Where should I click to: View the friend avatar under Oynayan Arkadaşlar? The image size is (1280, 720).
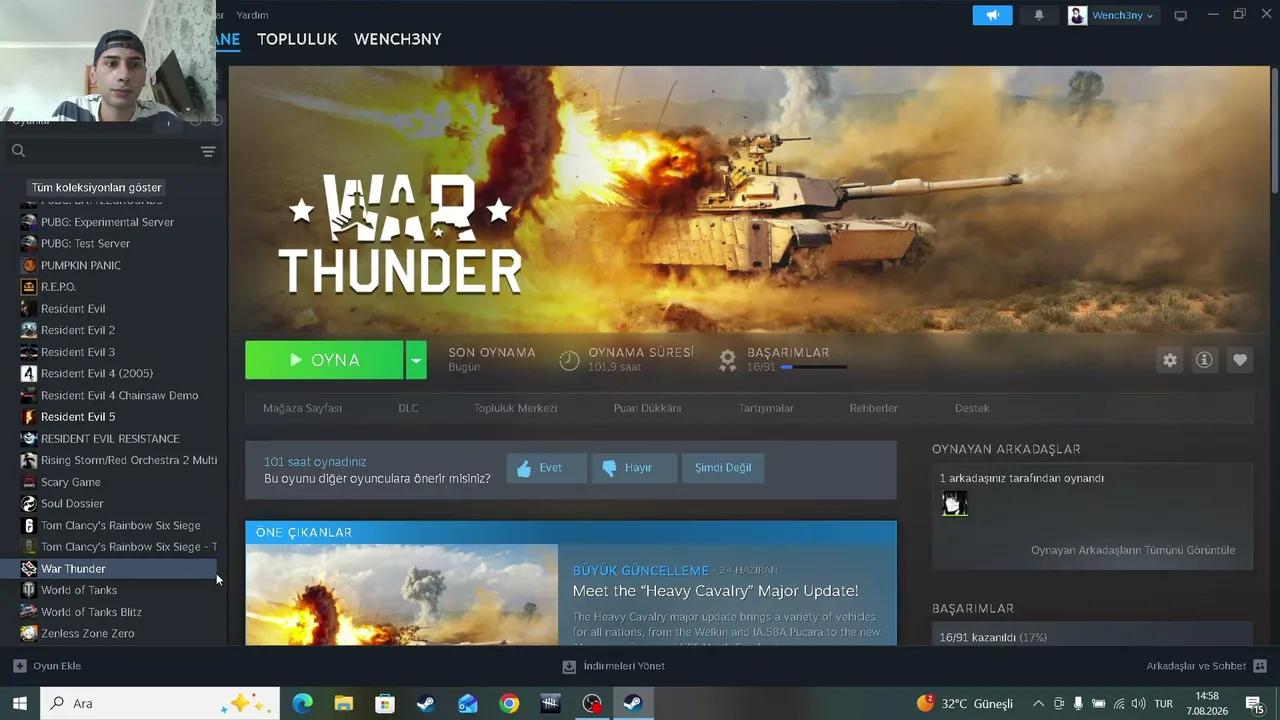[x=955, y=503]
